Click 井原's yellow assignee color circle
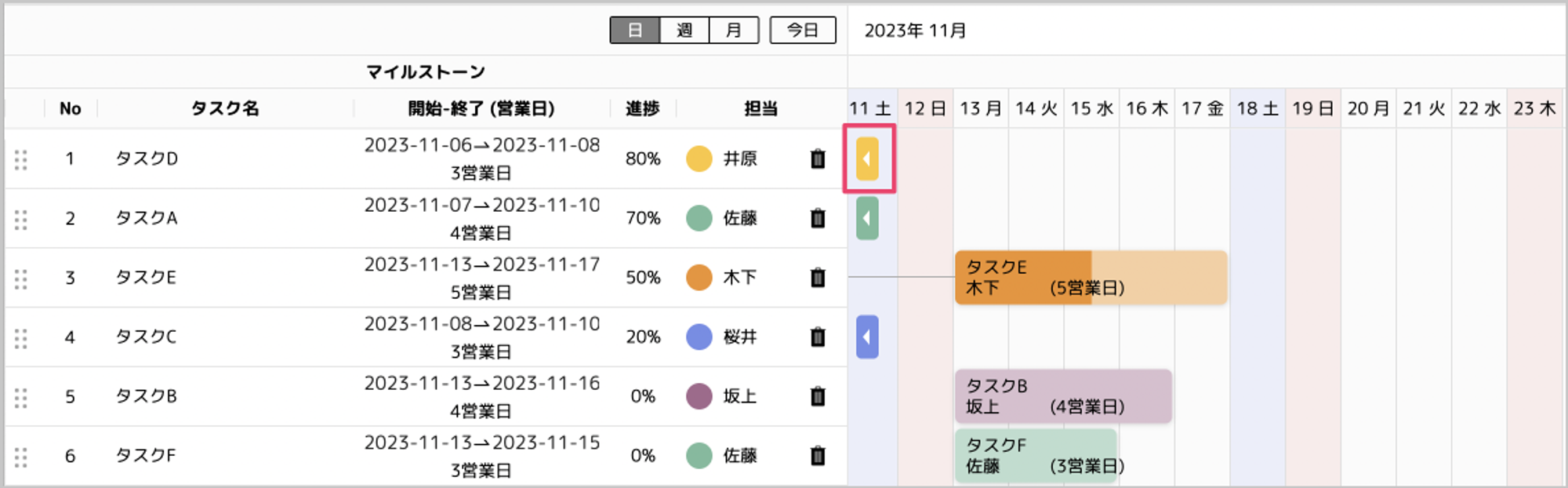 click(699, 158)
